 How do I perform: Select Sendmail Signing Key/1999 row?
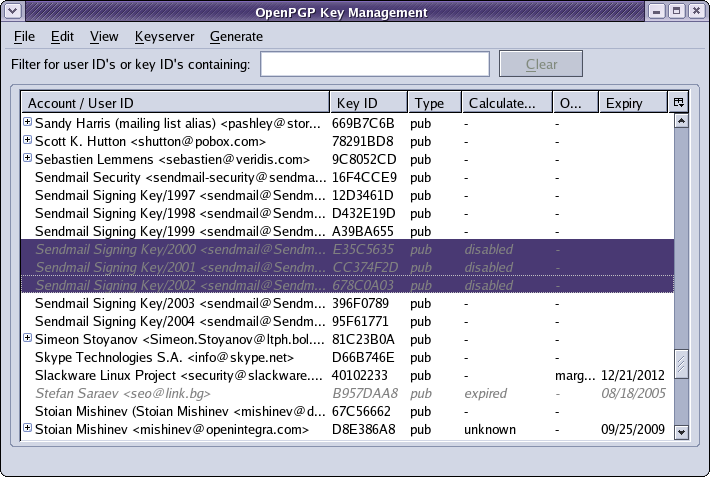tap(347, 231)
